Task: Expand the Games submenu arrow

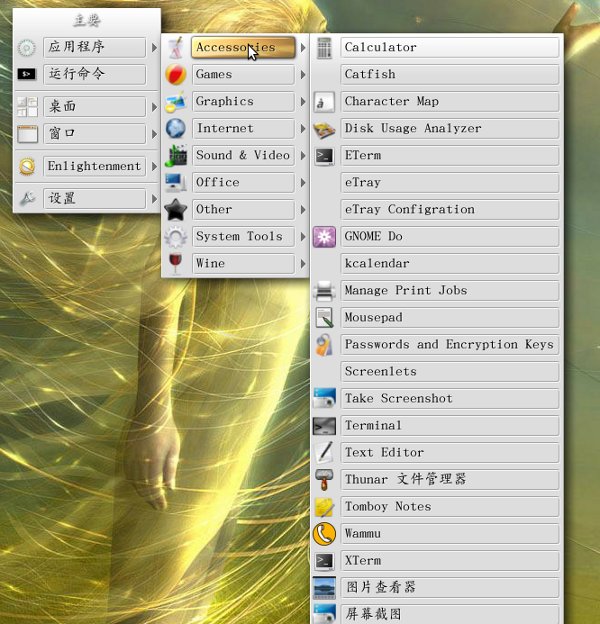Action: 303,75
